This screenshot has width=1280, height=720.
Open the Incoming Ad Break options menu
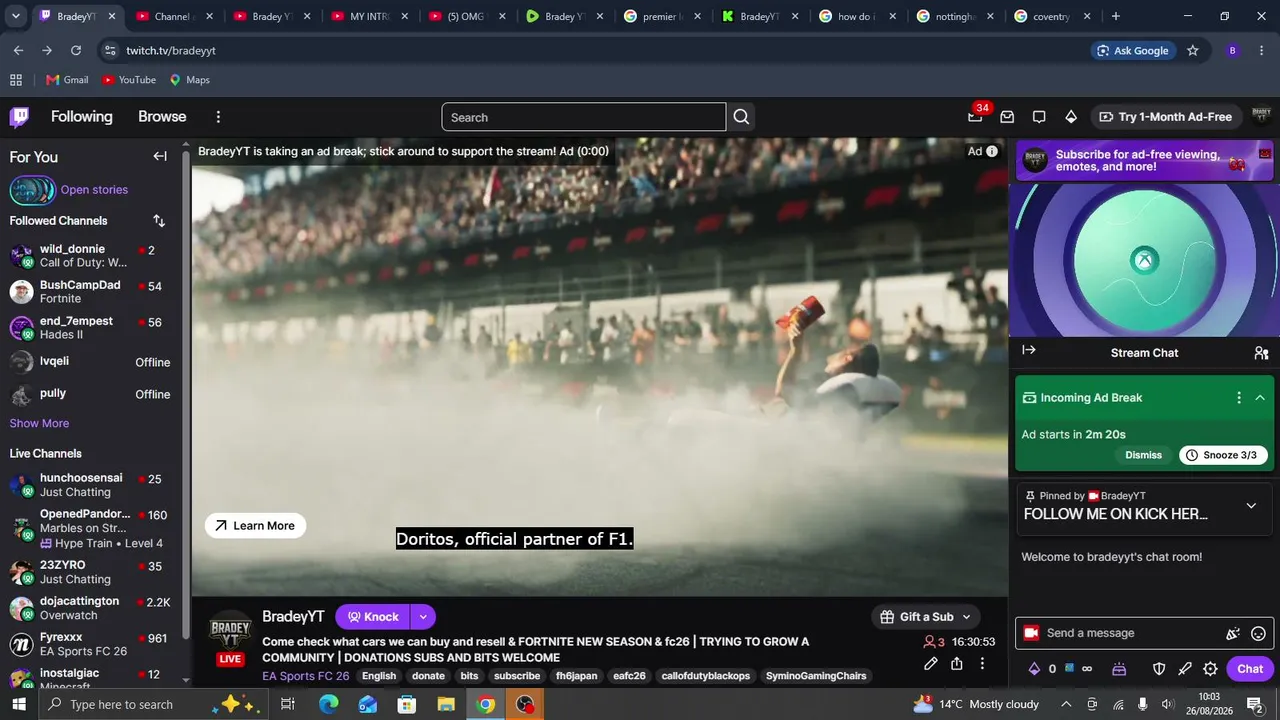1239,398
